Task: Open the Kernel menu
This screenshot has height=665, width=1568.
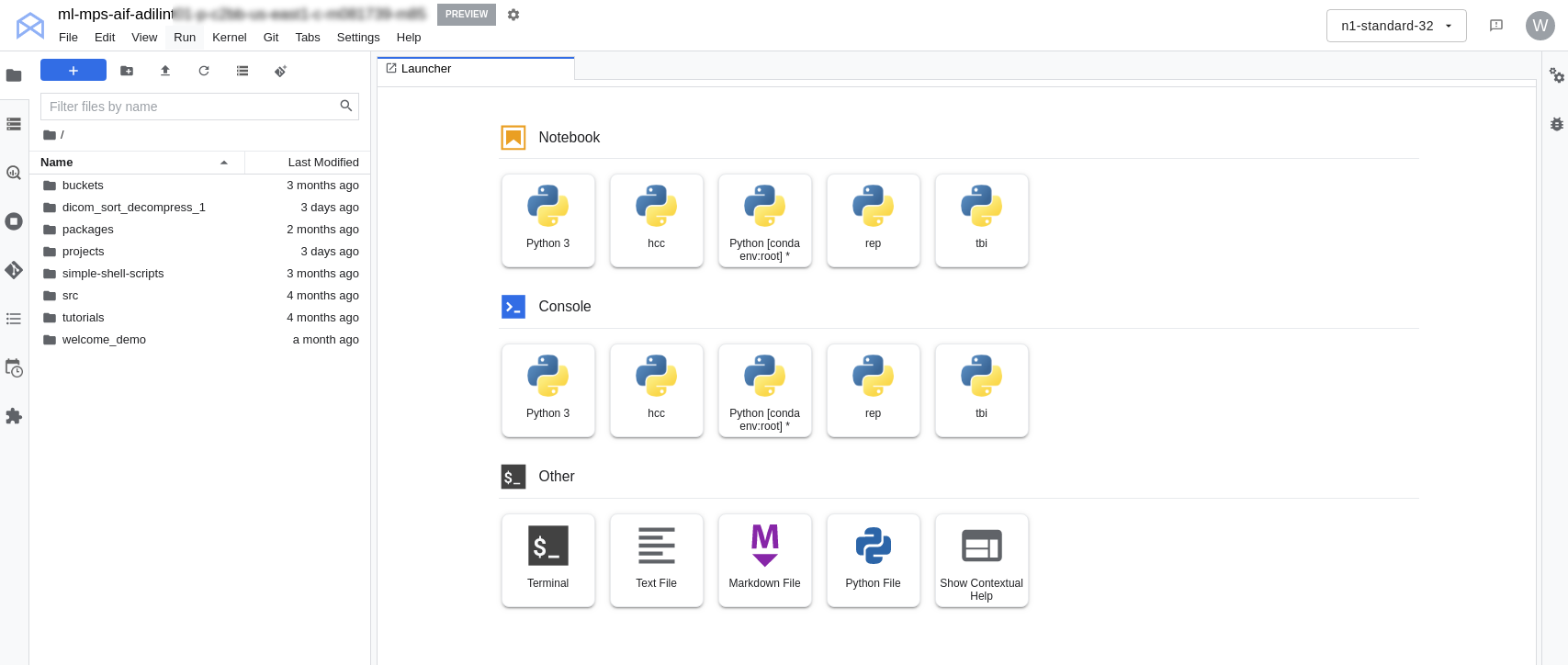Action: pos(229,38)
